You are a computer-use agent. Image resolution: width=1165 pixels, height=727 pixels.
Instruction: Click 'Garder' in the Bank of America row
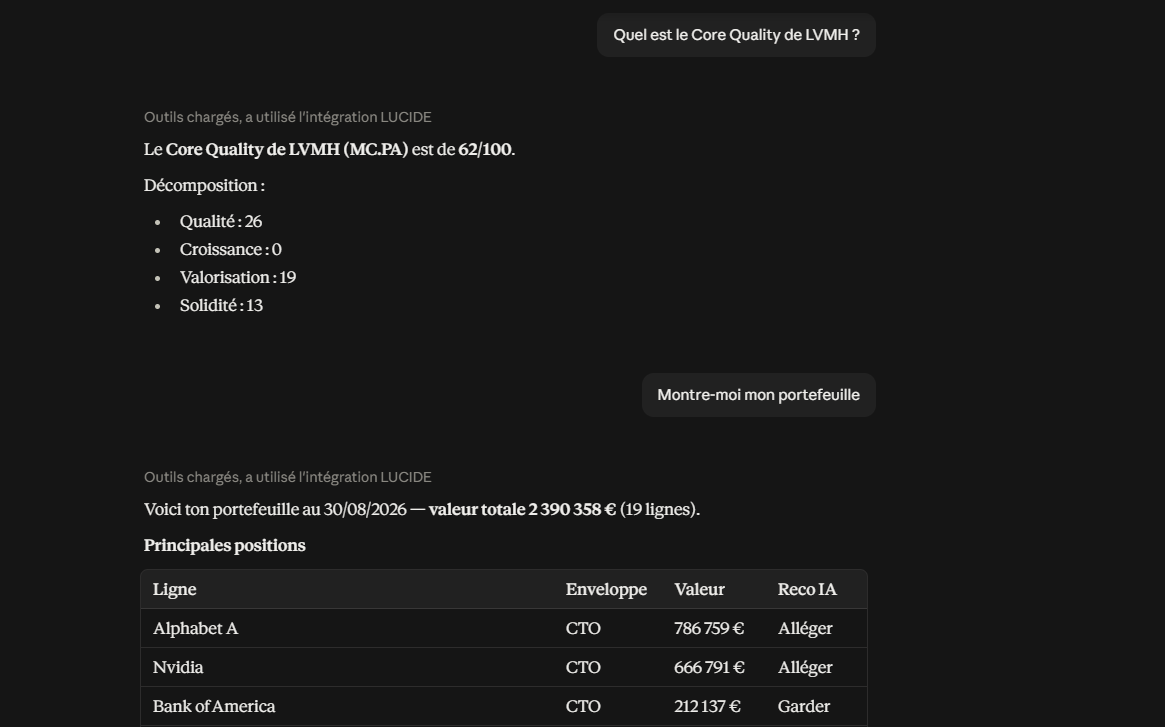[804, 706]
